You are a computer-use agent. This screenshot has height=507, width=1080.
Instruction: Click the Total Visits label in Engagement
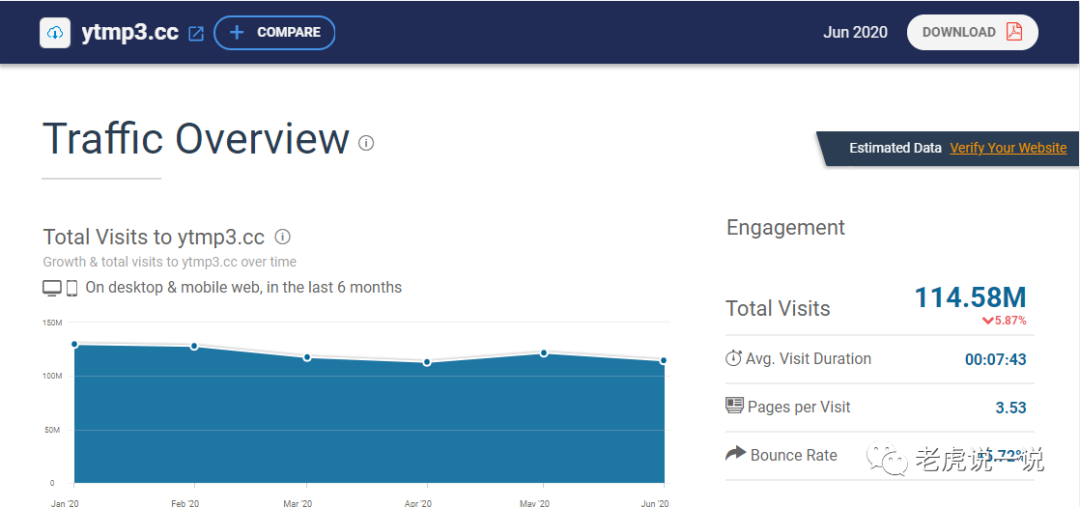tap(778, 308)
